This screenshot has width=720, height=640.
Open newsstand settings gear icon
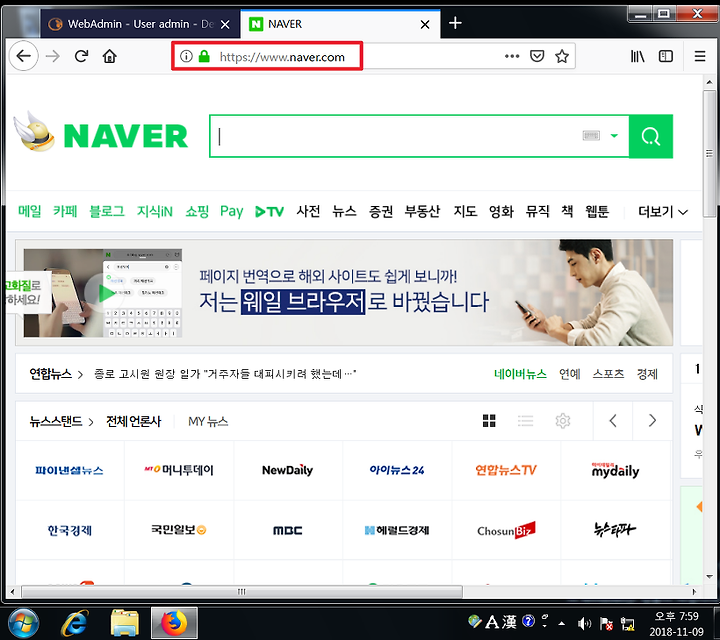click(562, 421)
